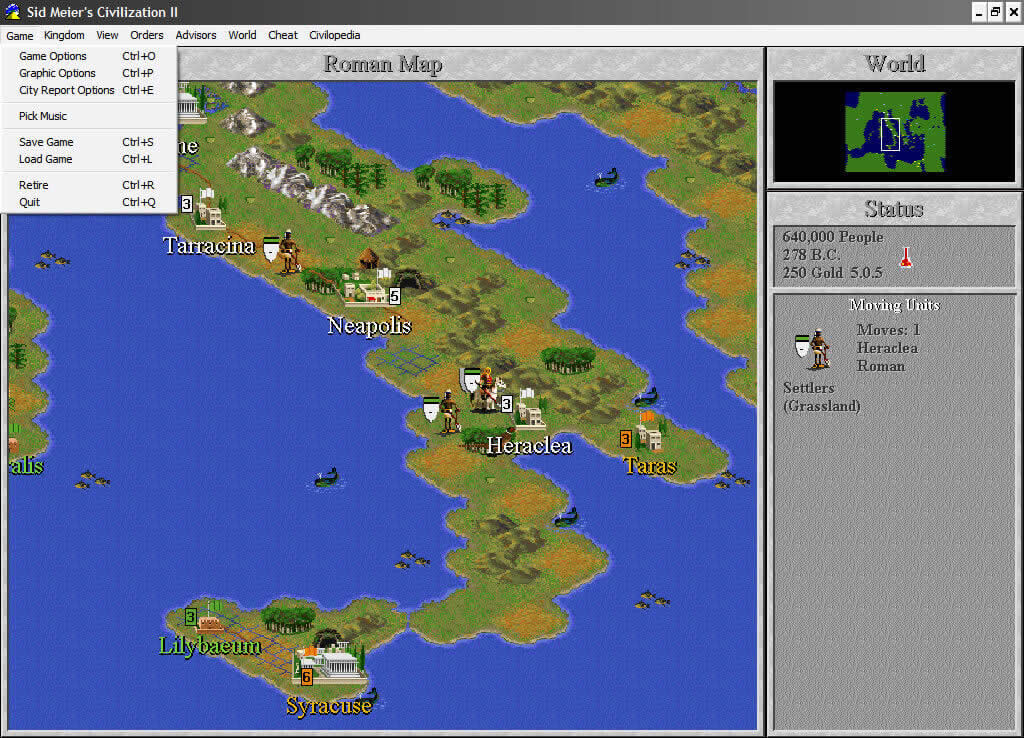The height and width of the screenshot is (738, 1024).
Task: Click the Heraclea city icon
Action: (x=530, y=410)
